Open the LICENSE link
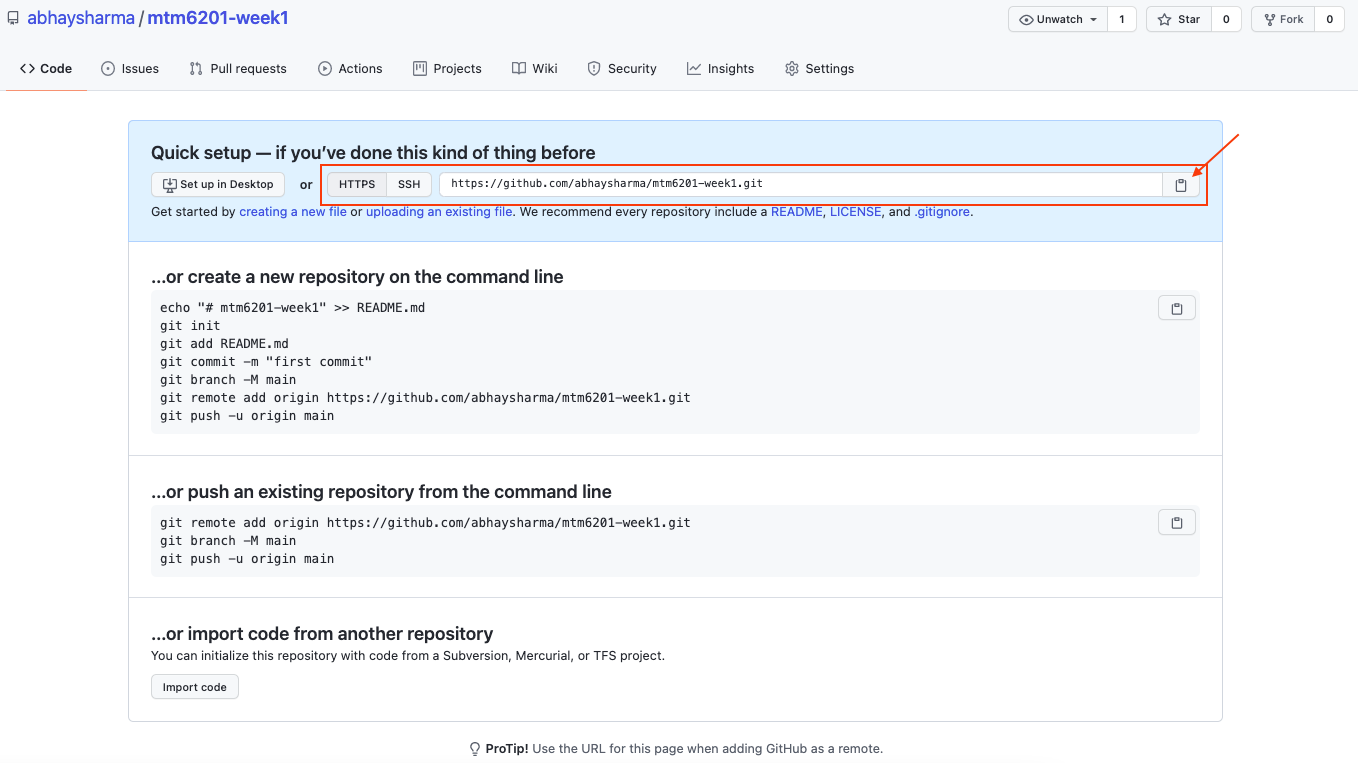 (856, 212)
